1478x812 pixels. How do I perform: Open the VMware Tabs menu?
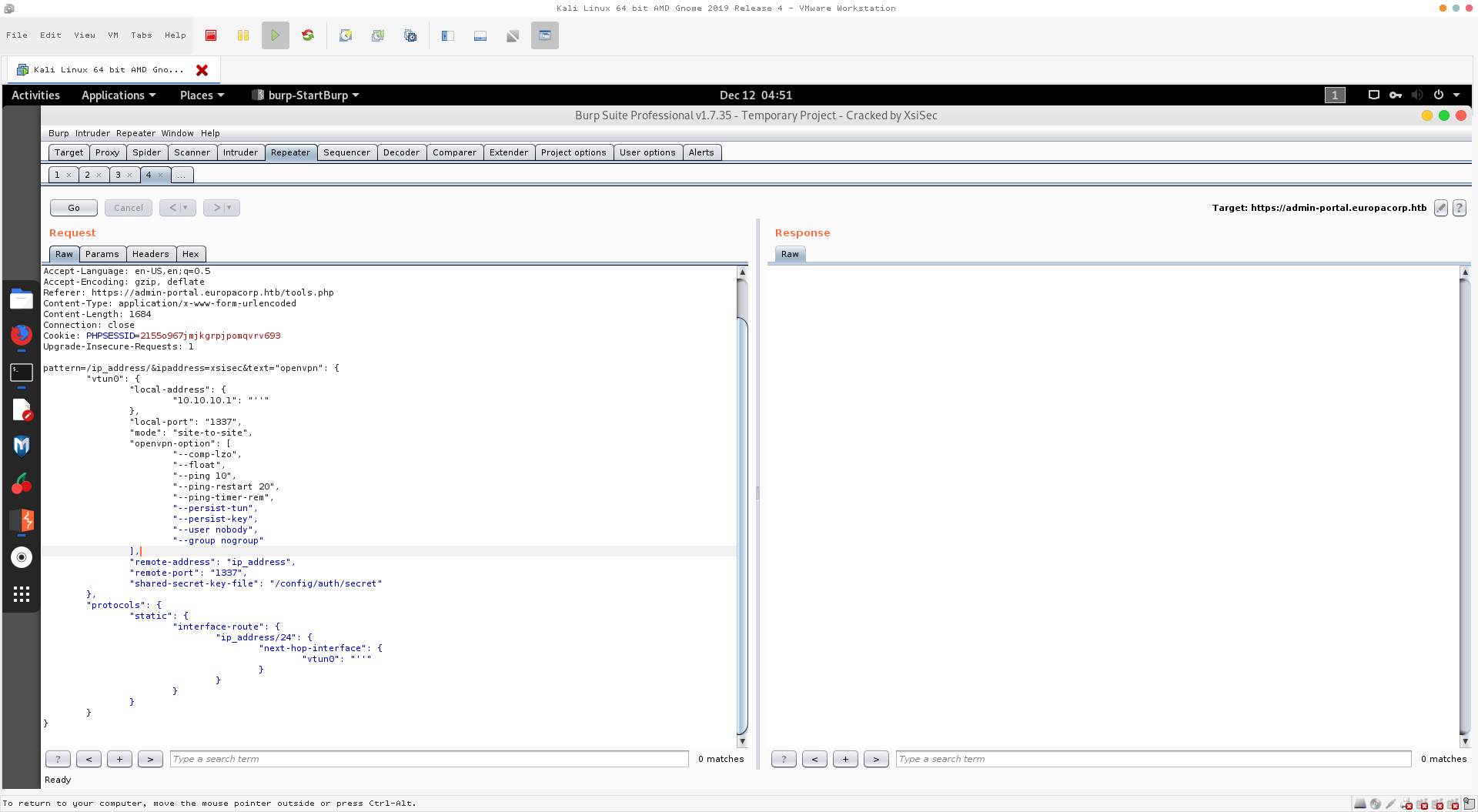click(142, 35)
